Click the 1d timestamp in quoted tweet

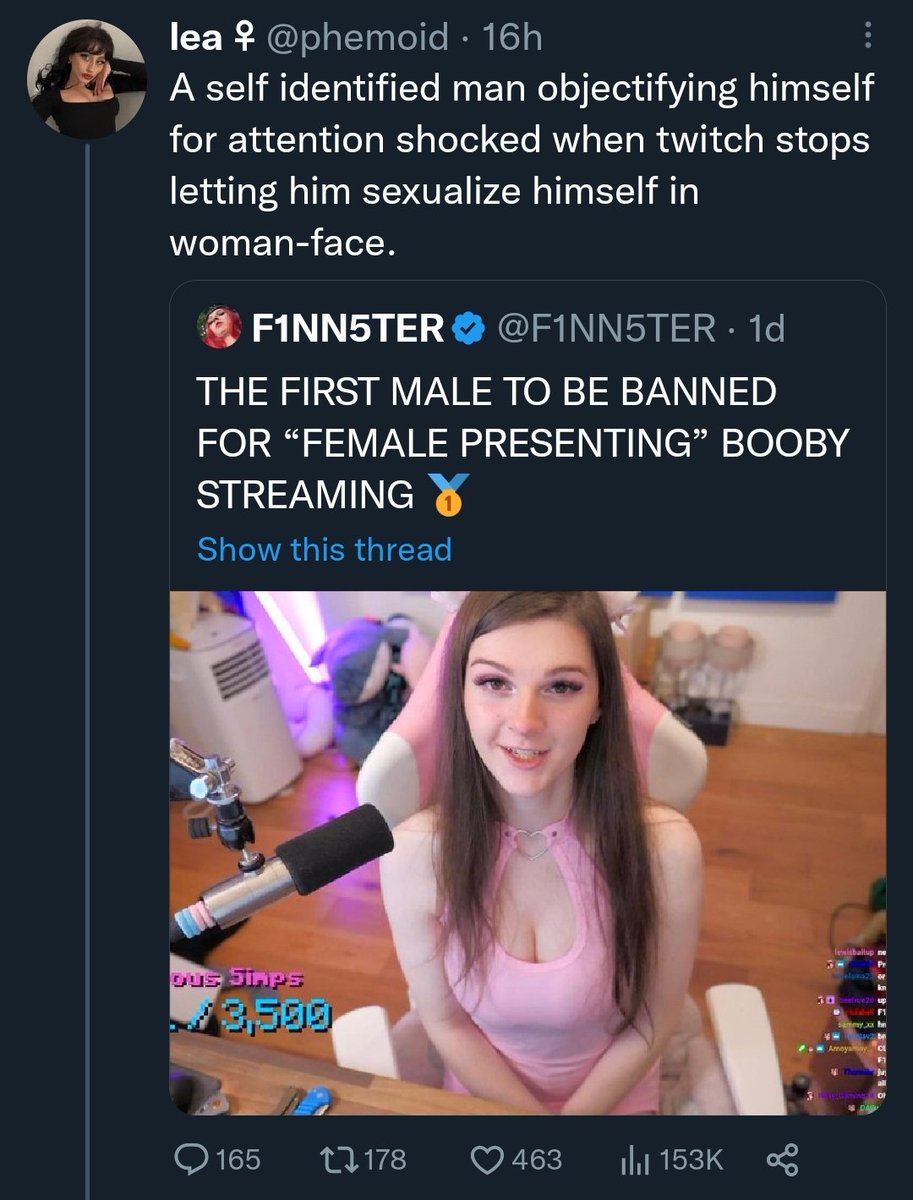[767, 328]
